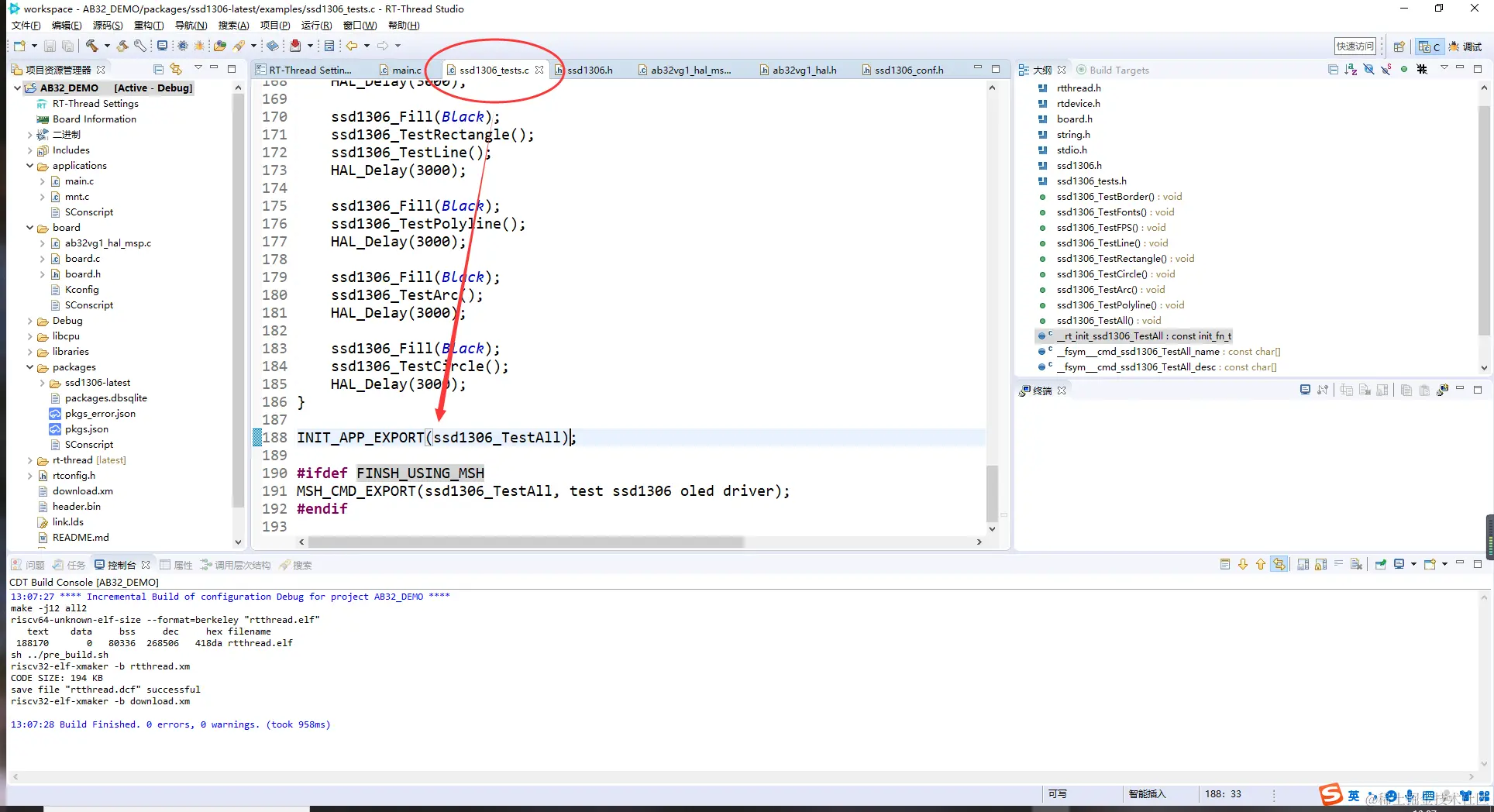
Task: Open a new terminal connection icon
Action: click(1306, 390)
